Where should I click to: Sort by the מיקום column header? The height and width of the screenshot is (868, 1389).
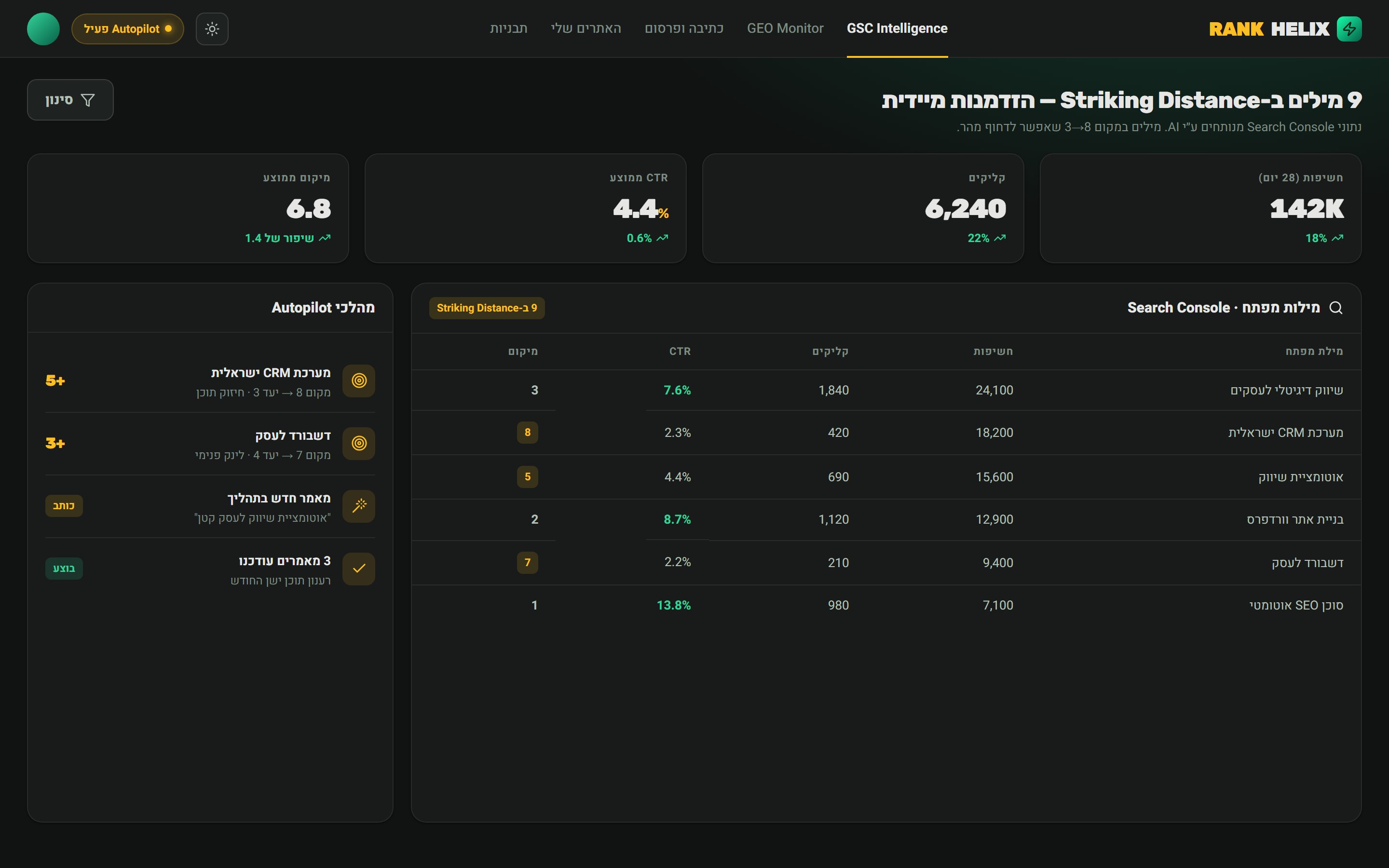[x=523, y=352]
